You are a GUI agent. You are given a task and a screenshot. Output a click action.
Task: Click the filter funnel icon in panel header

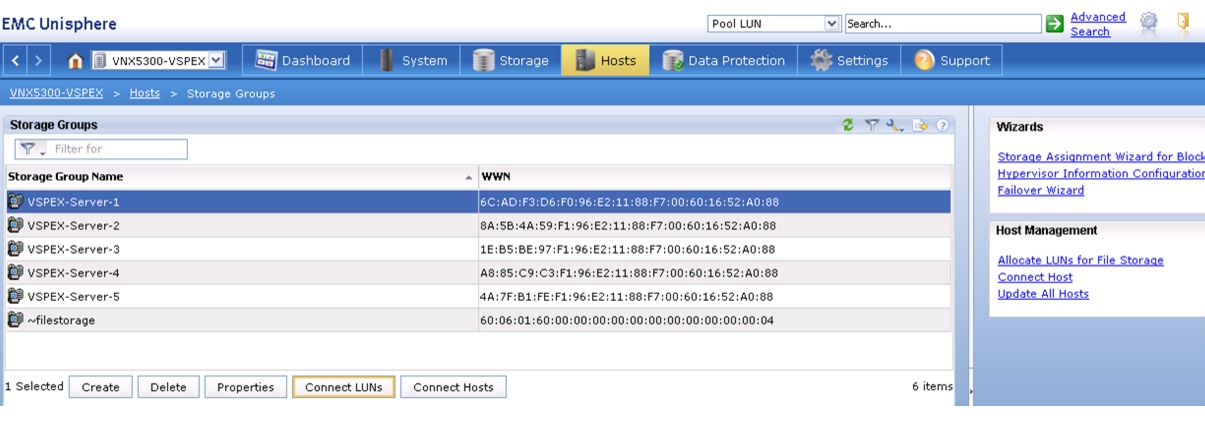tap(871, 125)
